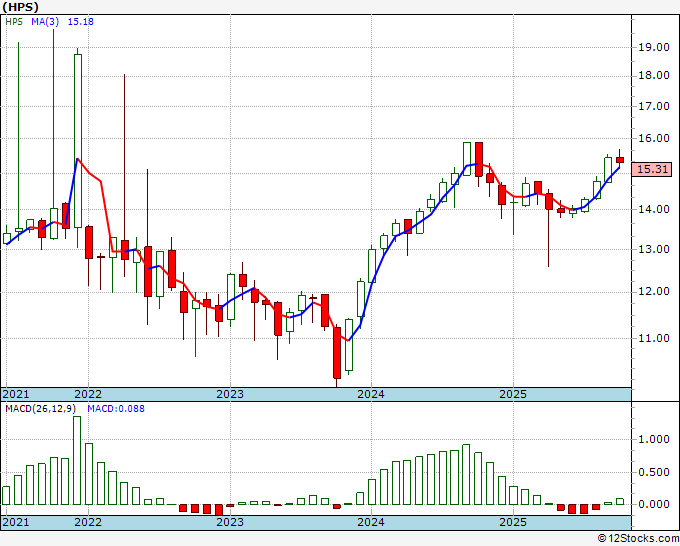Click the 2021 label on price chart axis
The image size is (680, 546).
16,394
